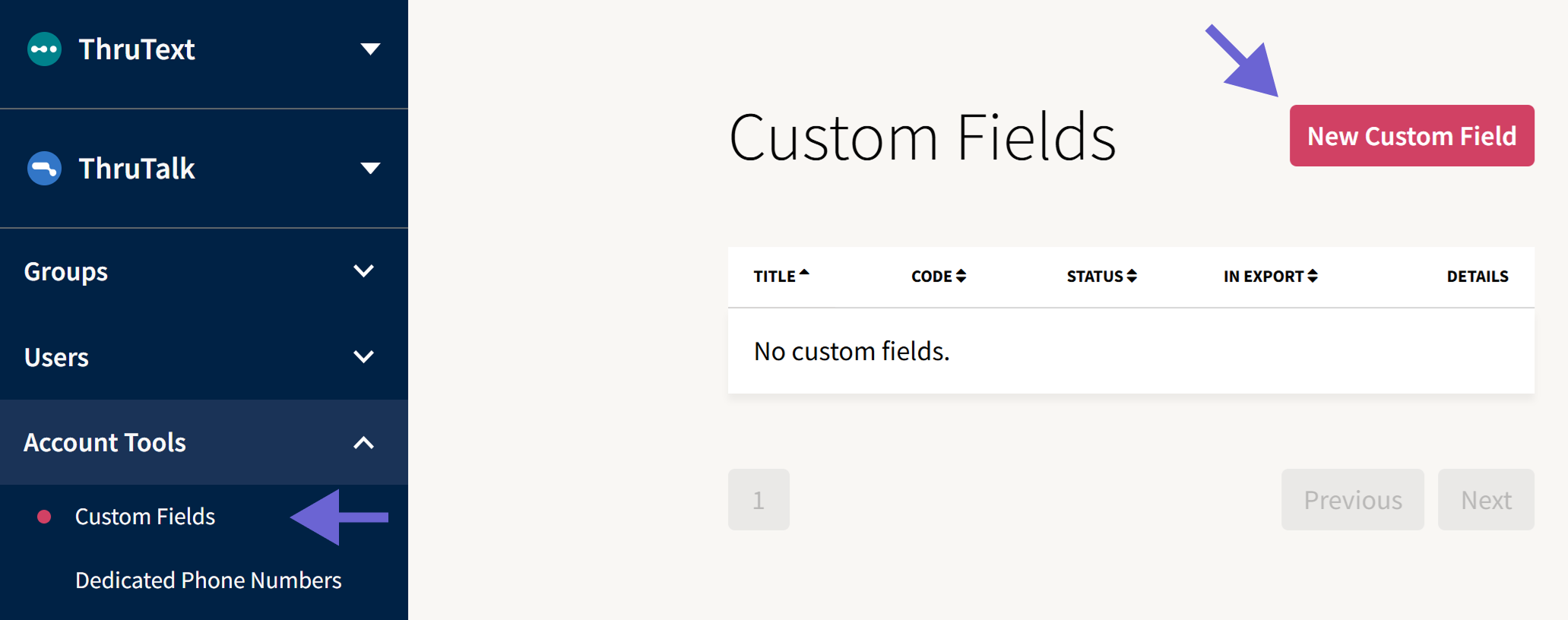
Task: Click the New Custom Field button
Action: point(1411,136)
